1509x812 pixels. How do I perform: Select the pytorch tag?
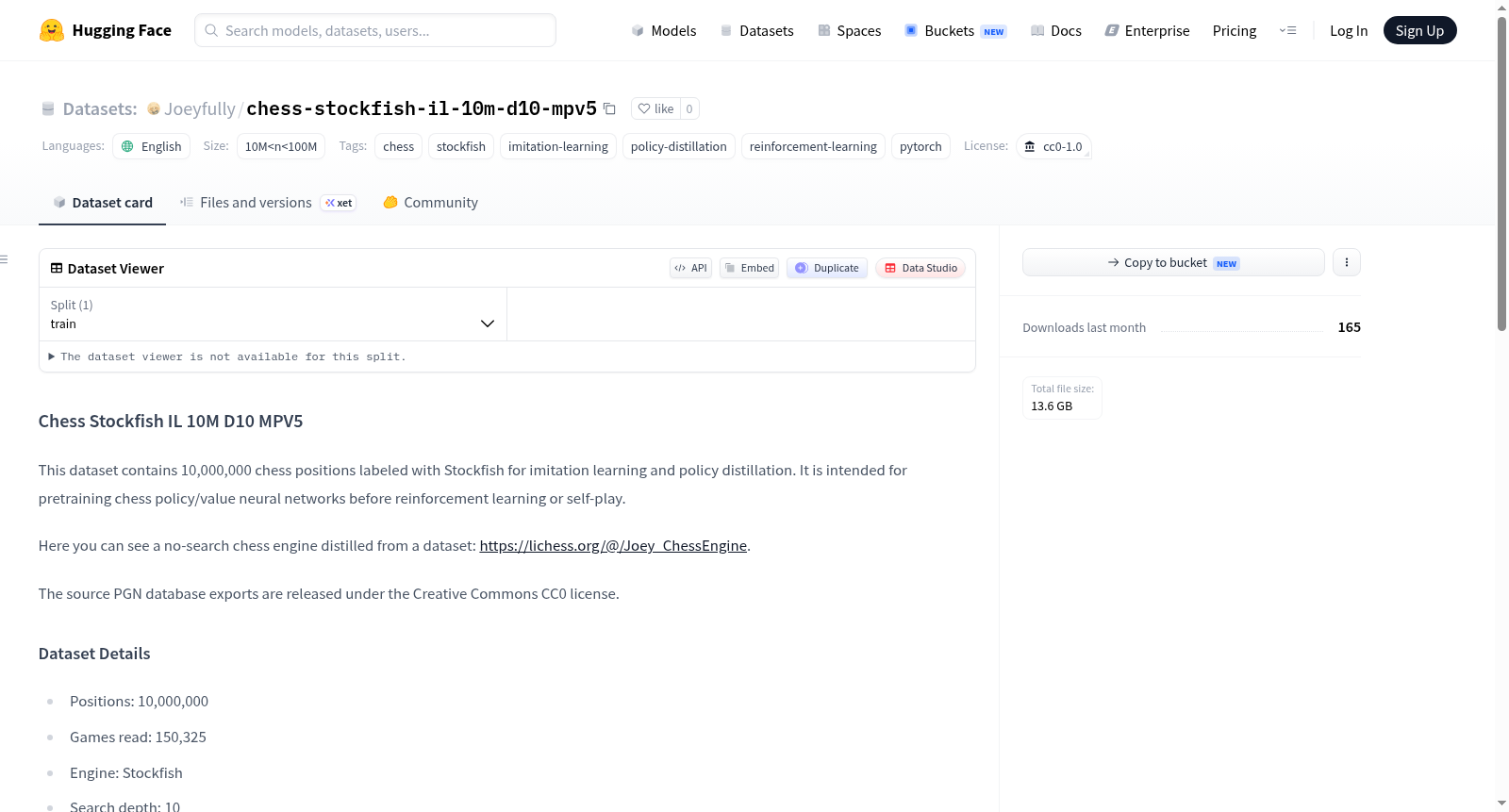[920, 146]
